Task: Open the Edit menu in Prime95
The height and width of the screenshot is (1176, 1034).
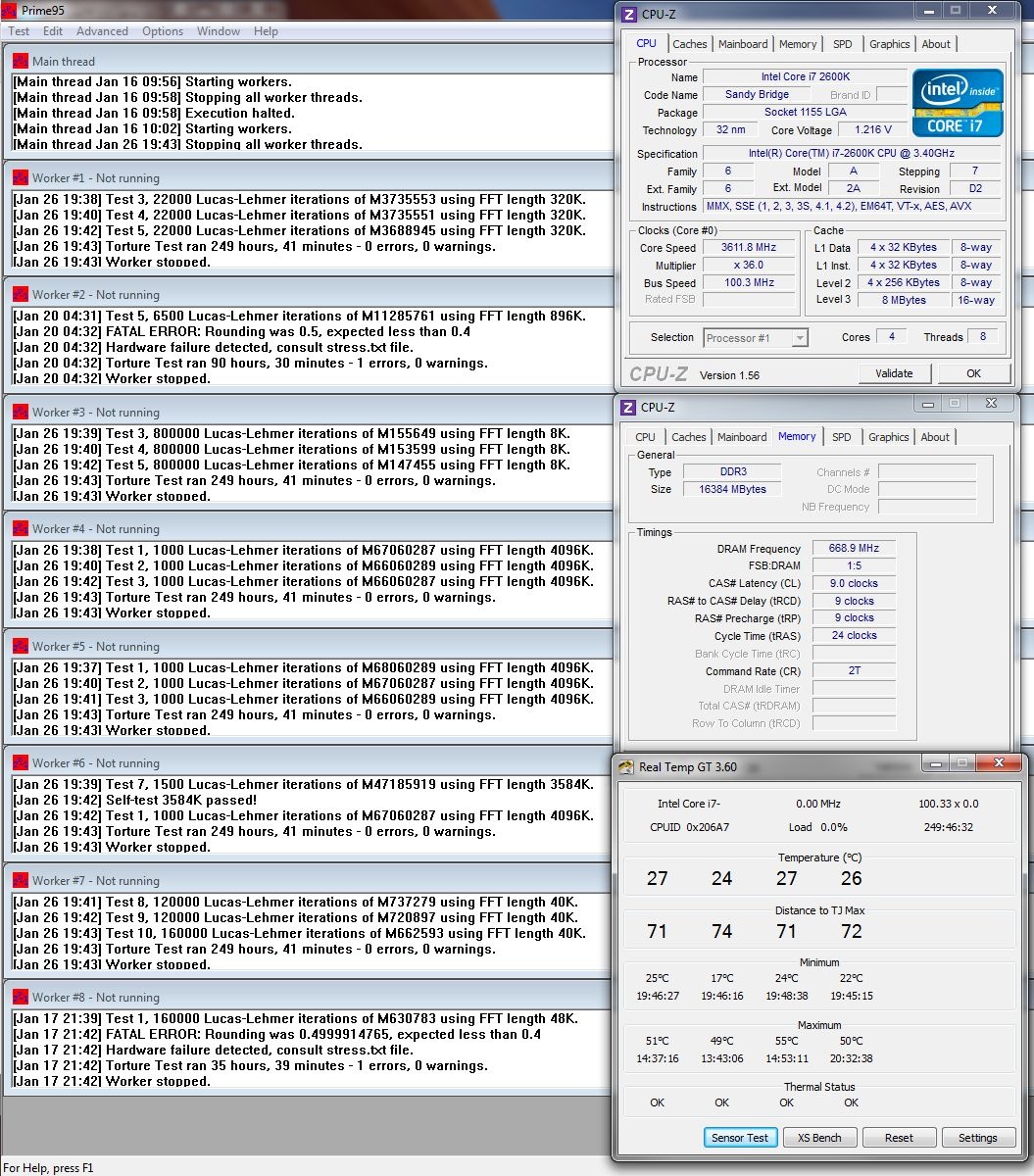Action: tap(53, 31)
